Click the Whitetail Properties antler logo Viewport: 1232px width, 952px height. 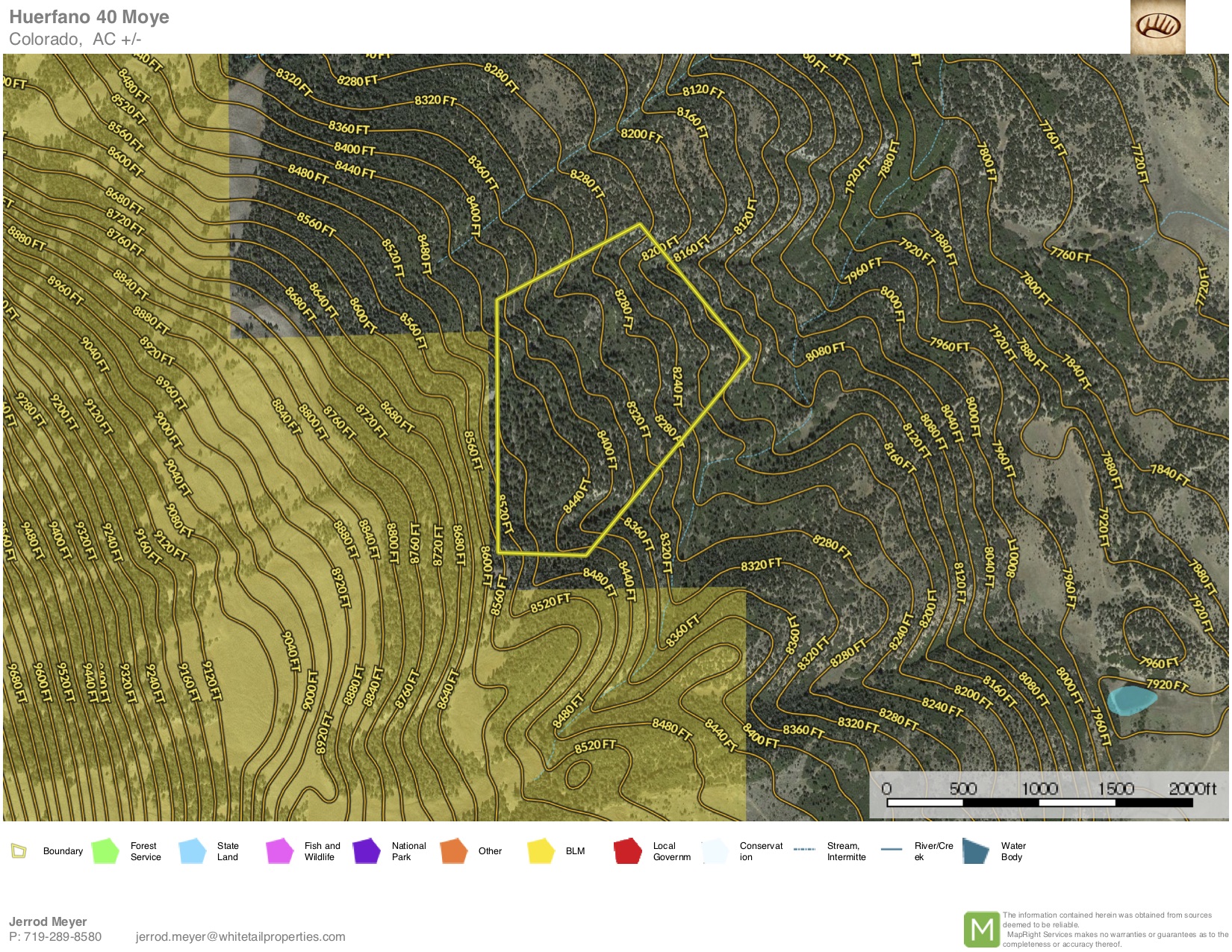(x=1157, y=27)
